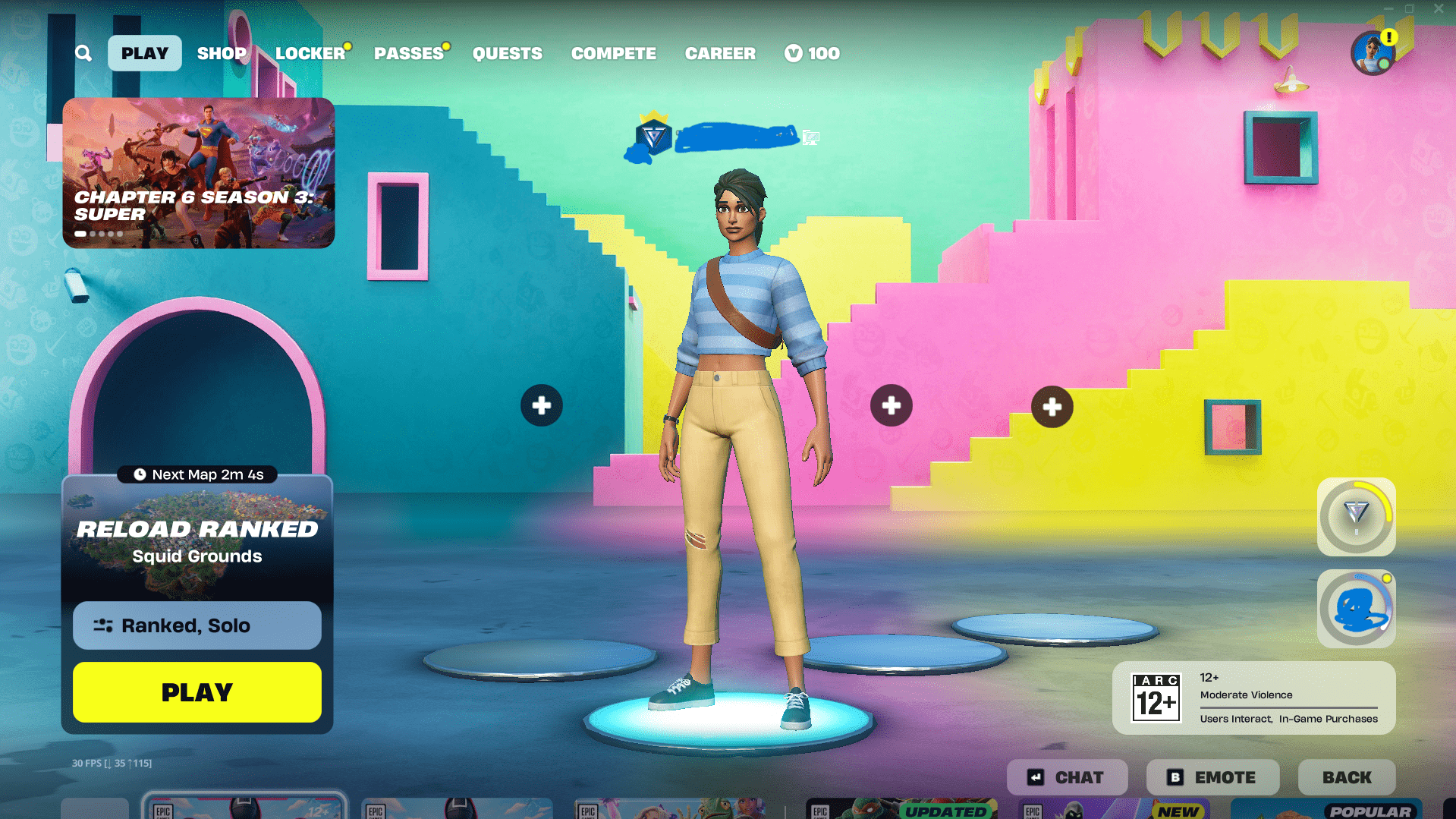Invite a friend via the leftmost plus slot
The image size is (1456, 819).
point(542,405)
